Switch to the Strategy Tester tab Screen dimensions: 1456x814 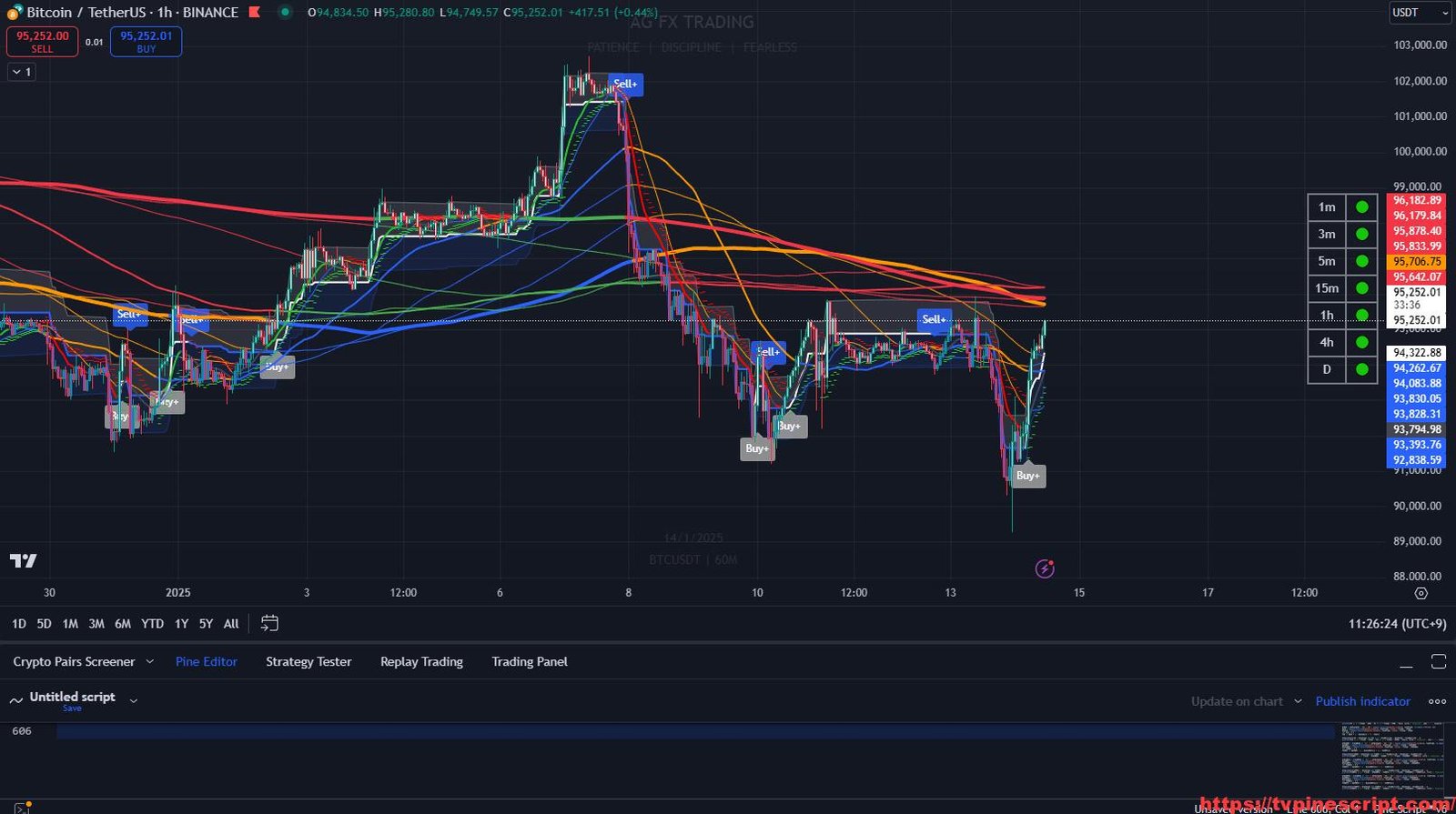coord(308,661)
